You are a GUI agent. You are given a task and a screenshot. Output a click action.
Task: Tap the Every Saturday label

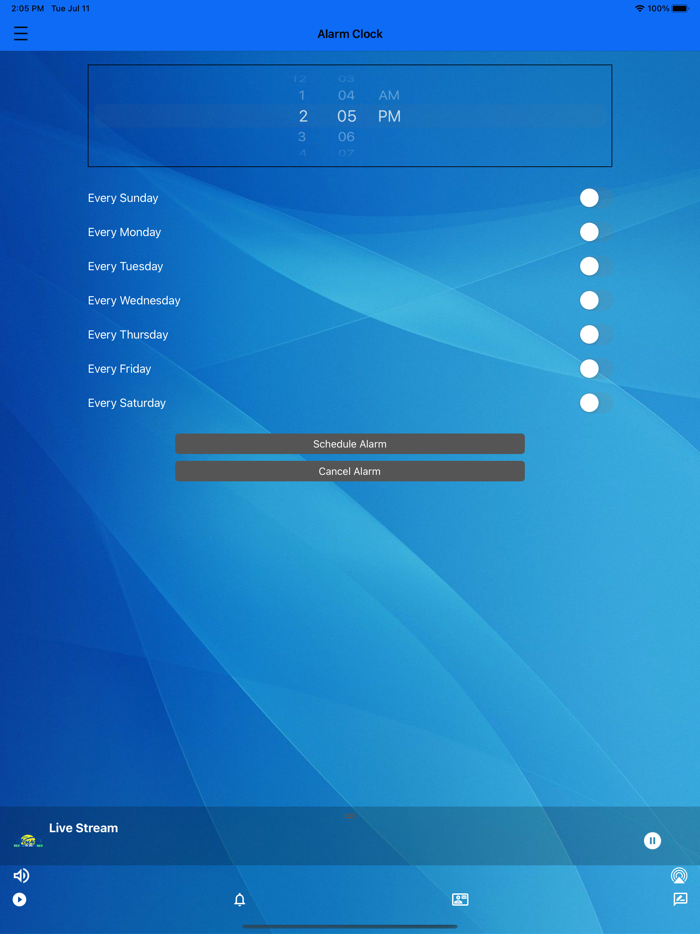tap(127, 403)
